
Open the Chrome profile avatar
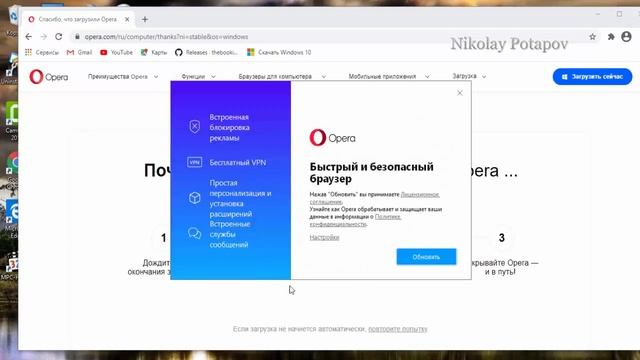[x=626, y=37]
